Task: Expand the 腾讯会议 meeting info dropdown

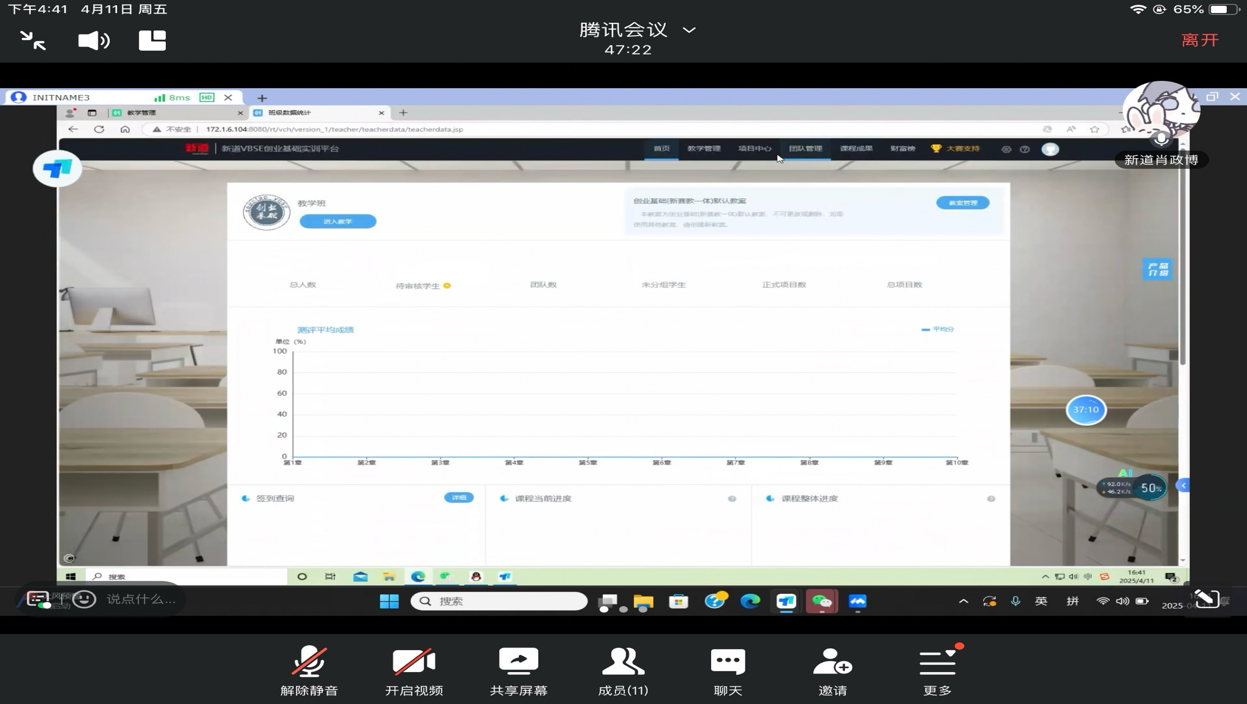Action: pos(689,30)
